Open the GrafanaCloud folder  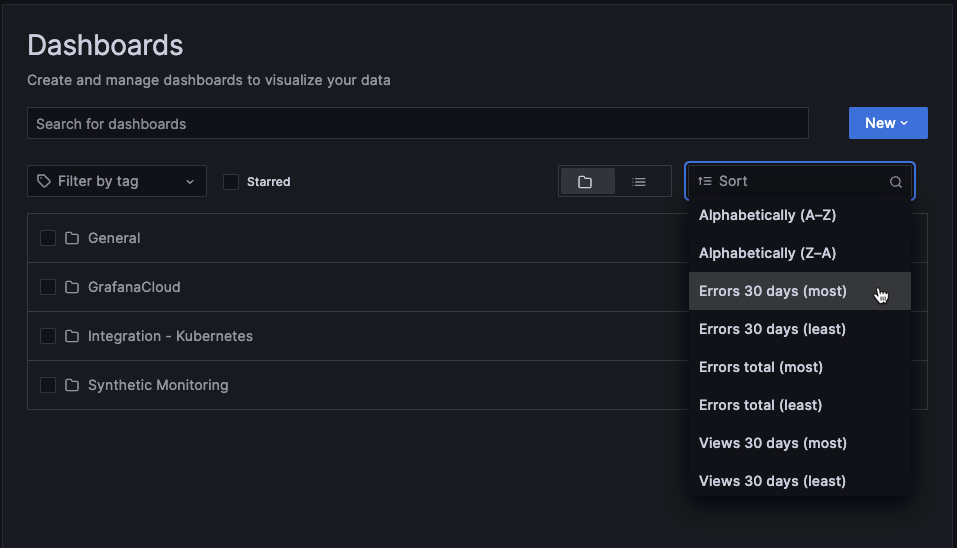click(x=134, y=287)
